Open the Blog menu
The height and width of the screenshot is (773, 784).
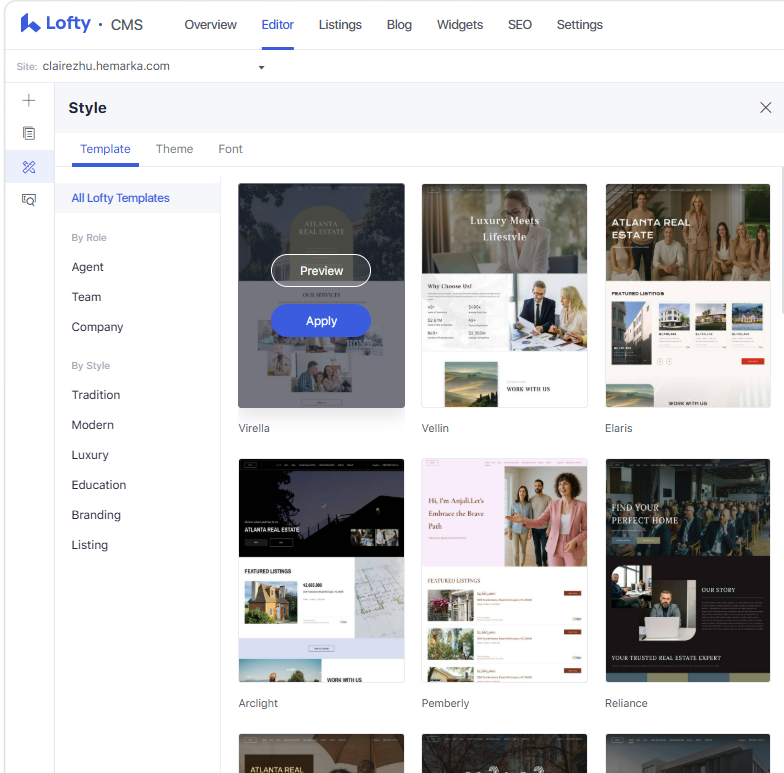[x=399, y=24]
